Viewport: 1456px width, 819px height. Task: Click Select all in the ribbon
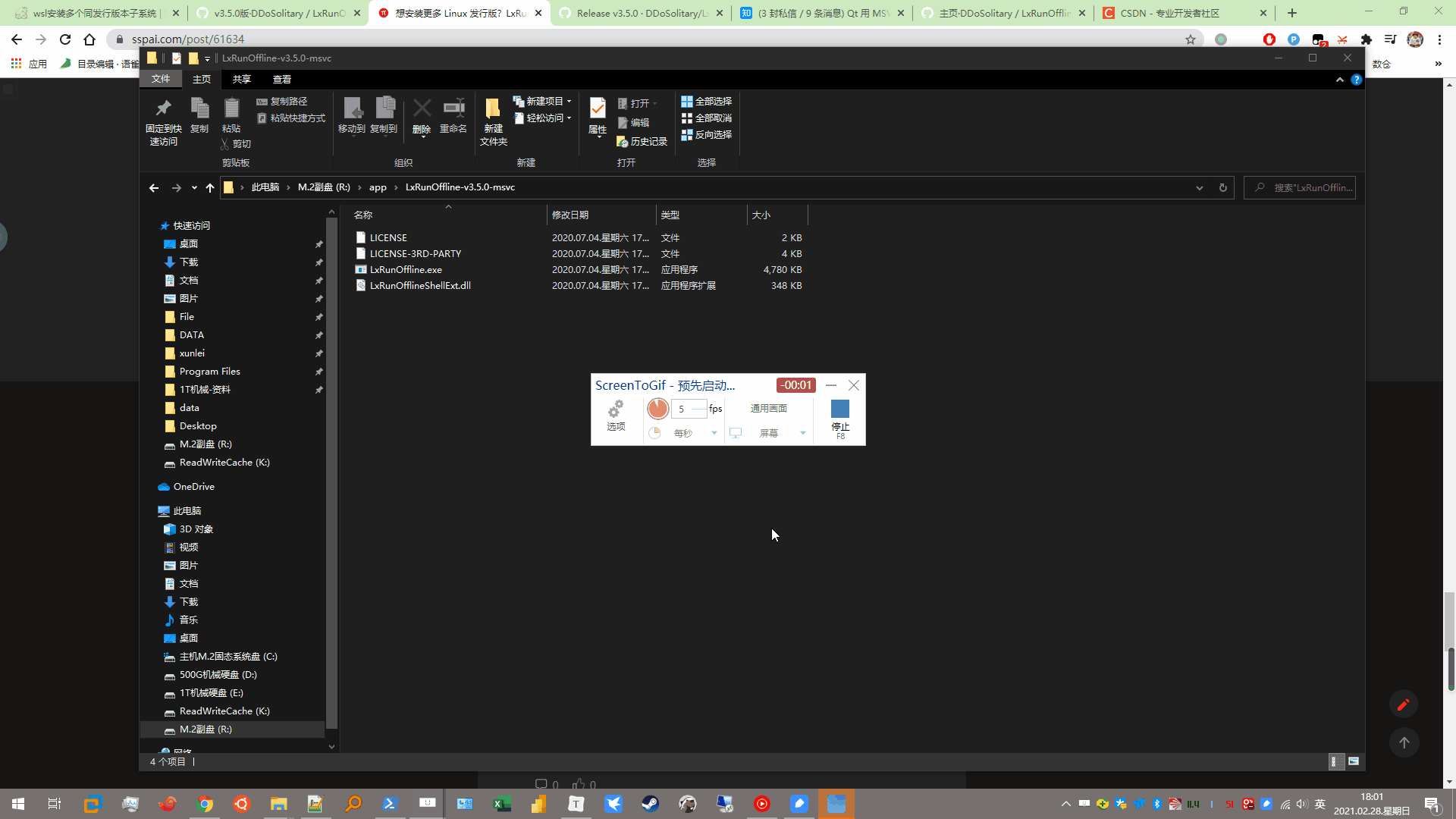pos(706,101)
